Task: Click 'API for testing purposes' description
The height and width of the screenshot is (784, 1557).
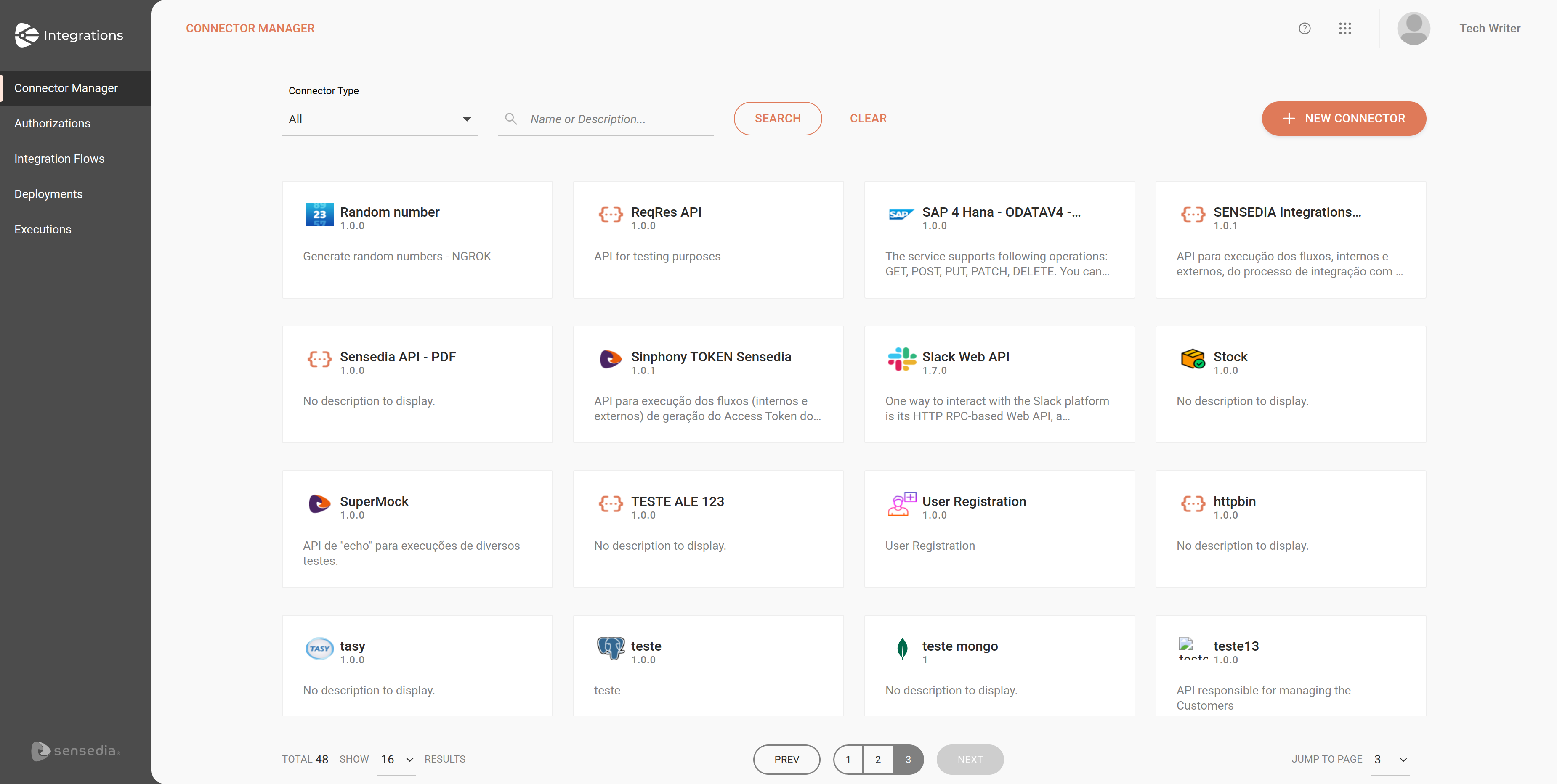Action: click(657, 256)
